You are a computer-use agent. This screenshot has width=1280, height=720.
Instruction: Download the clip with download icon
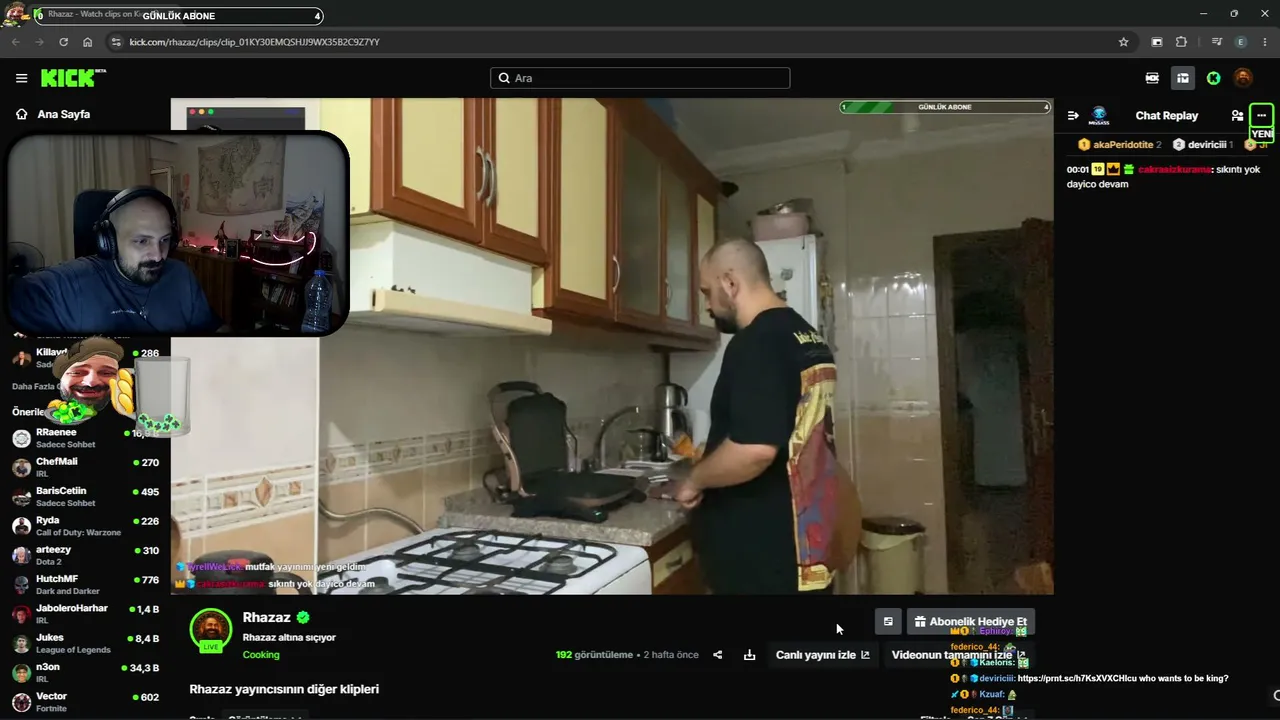[x=749, y=655]
